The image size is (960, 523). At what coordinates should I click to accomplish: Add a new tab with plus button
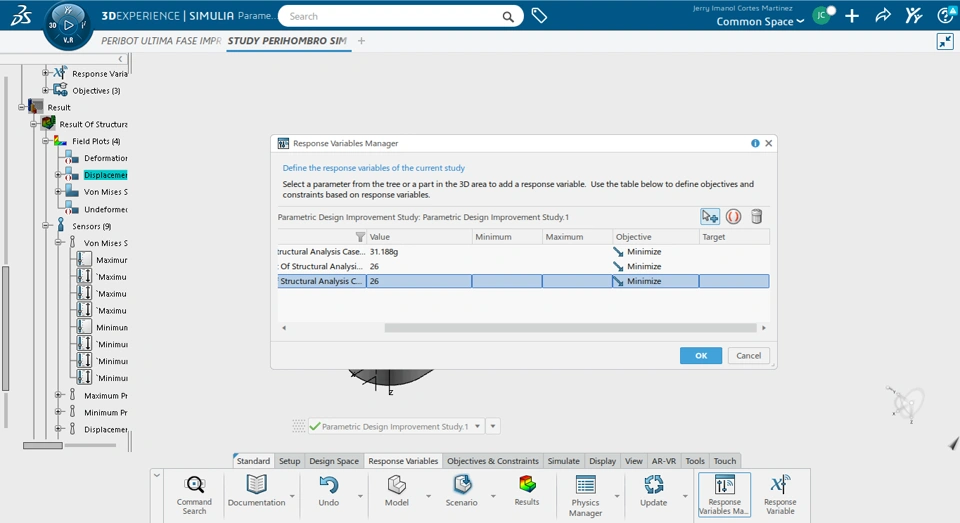tap(361, 41)
